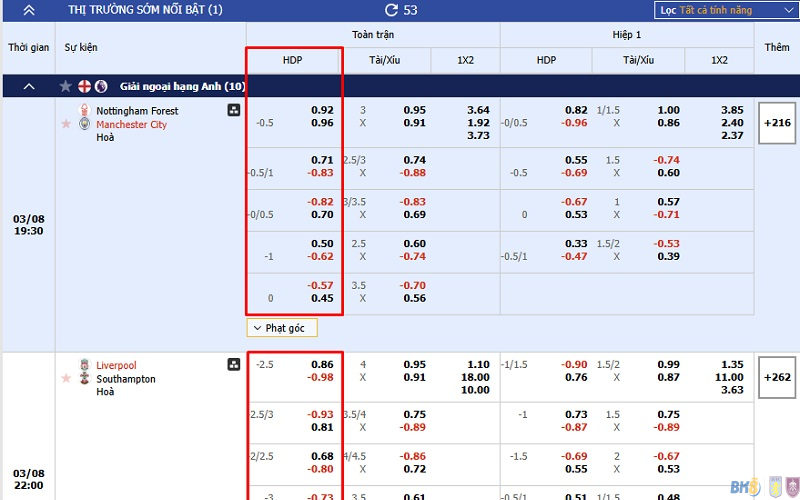Open match statistics icon for Nottingham Forest game
Image resolution: width=800 pixels, height=500 pixels.
(233, 111)
